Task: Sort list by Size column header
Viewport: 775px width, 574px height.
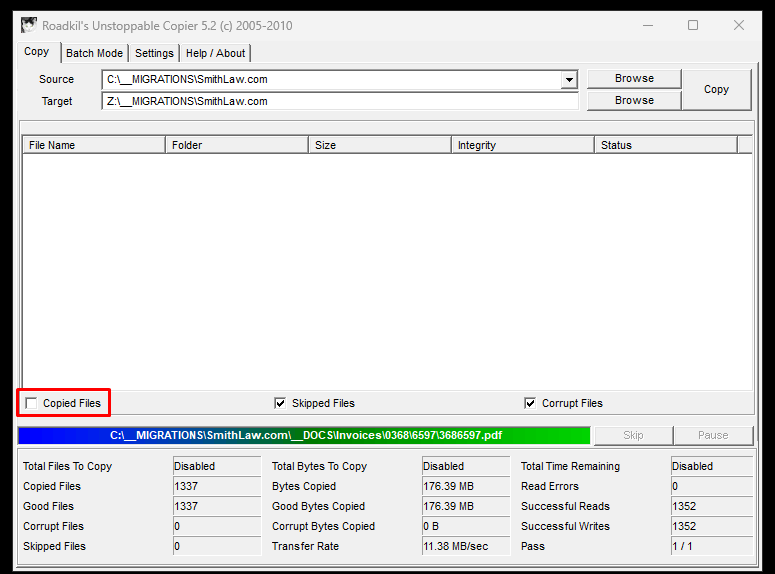Action: [379, 145]
